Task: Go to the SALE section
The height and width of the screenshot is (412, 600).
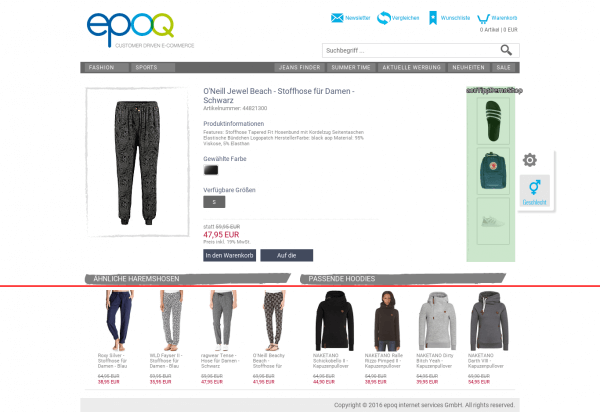Action: (x=503, y=67)
